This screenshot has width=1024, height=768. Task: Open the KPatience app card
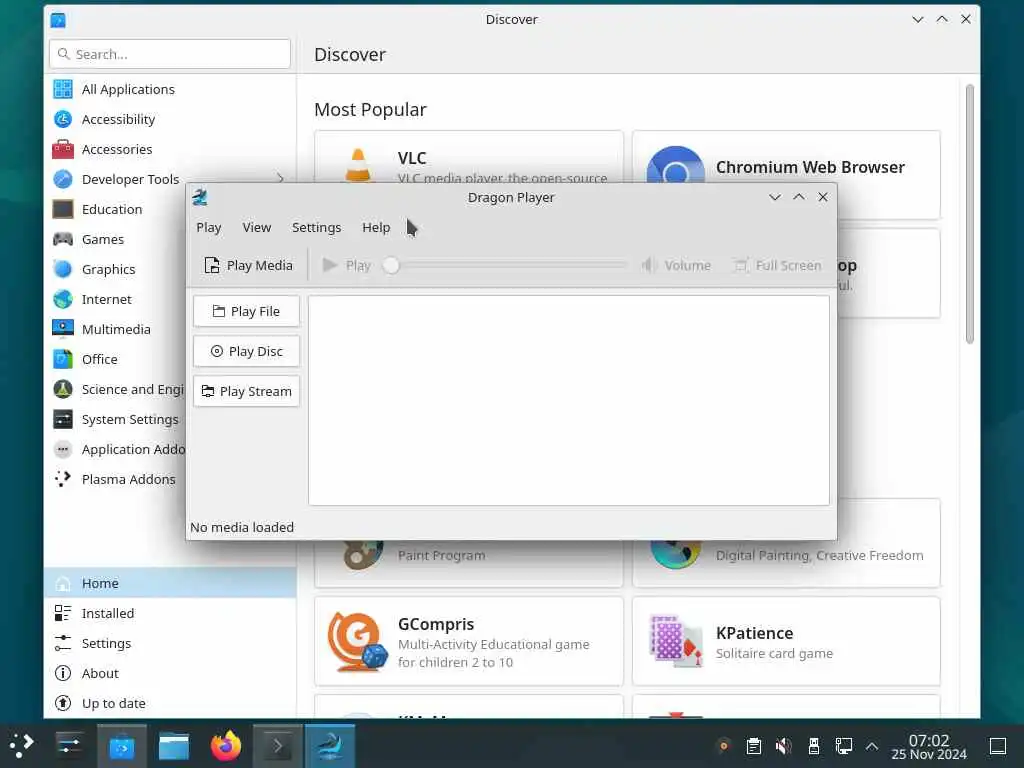786,641
